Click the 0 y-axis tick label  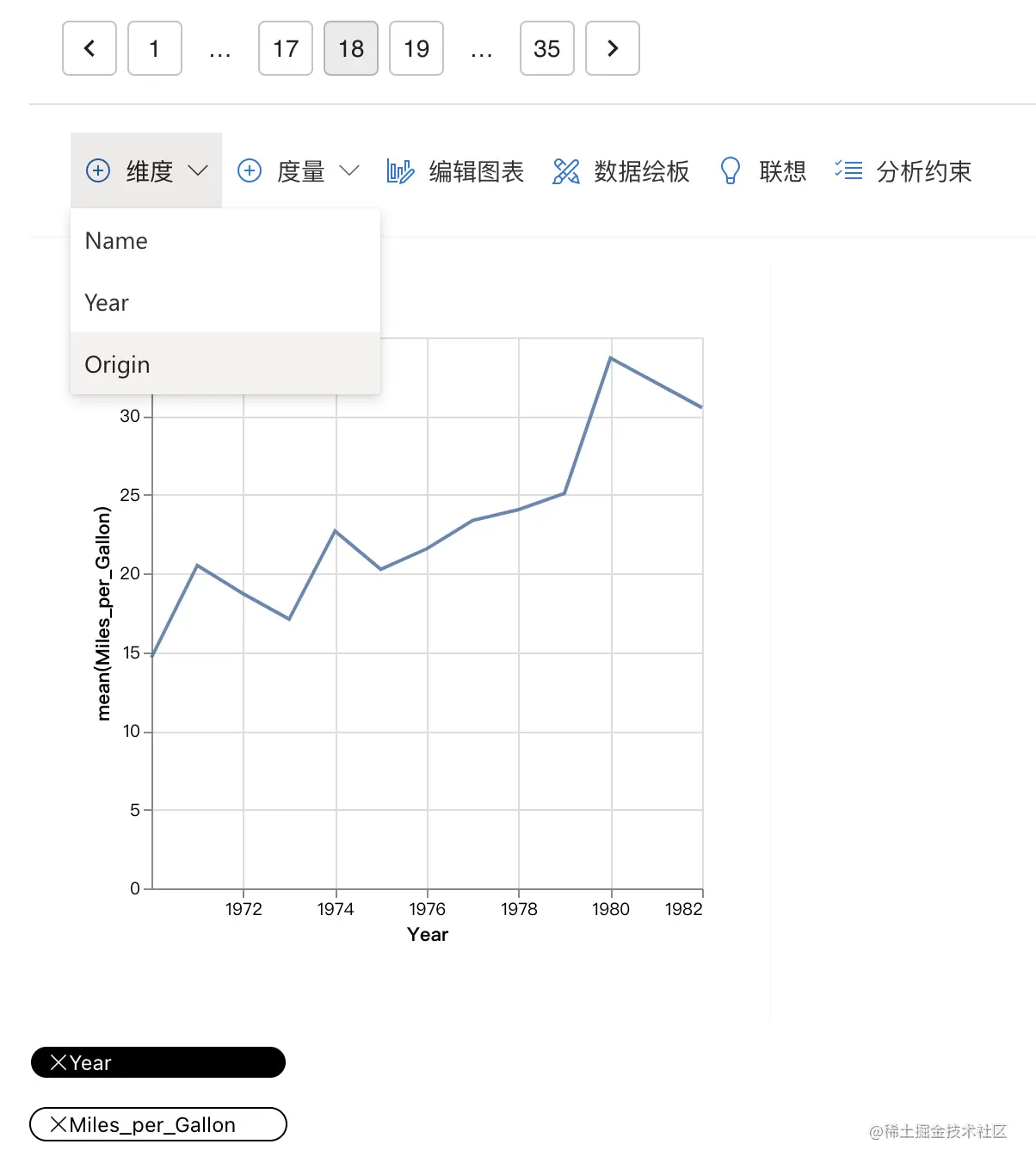[x=135, y=888]
